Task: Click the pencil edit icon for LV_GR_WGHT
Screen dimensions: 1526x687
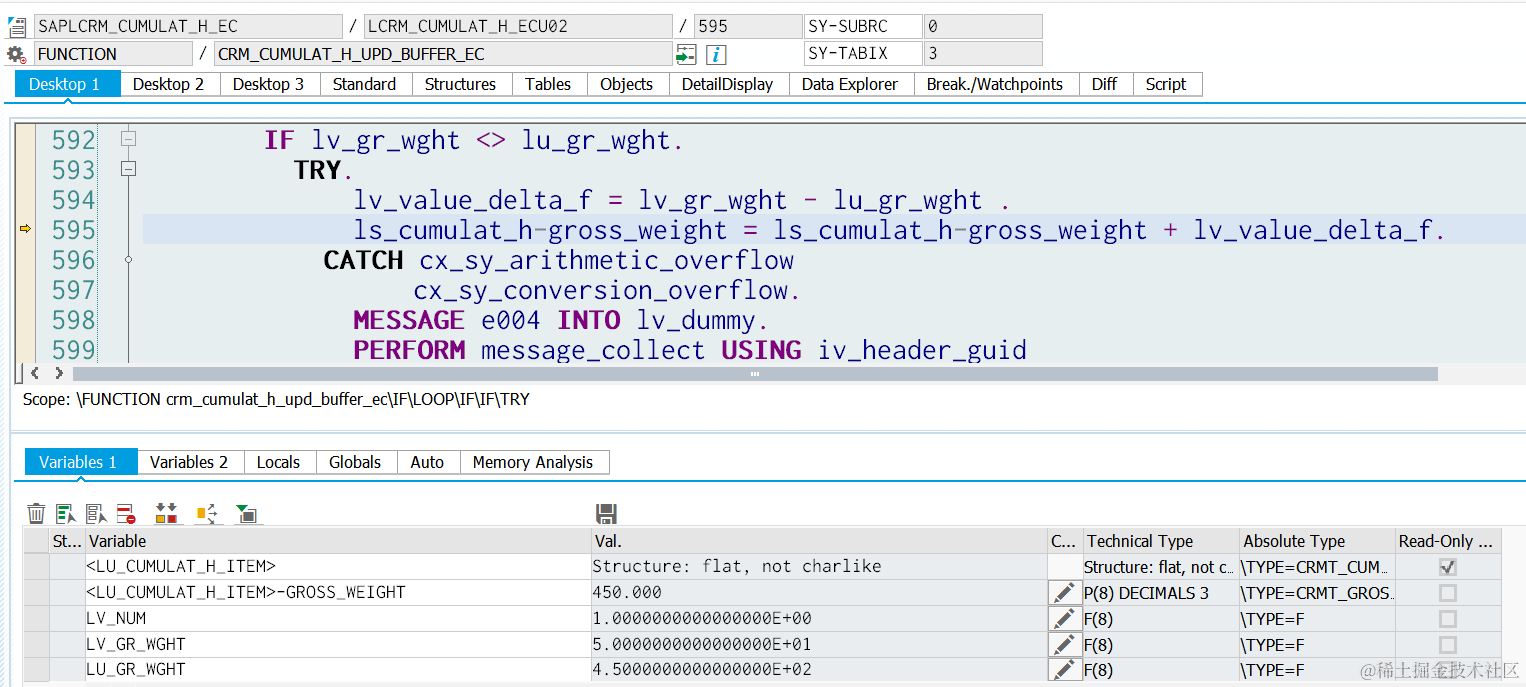Action: pyautogui.click(x=1064, y=645)
